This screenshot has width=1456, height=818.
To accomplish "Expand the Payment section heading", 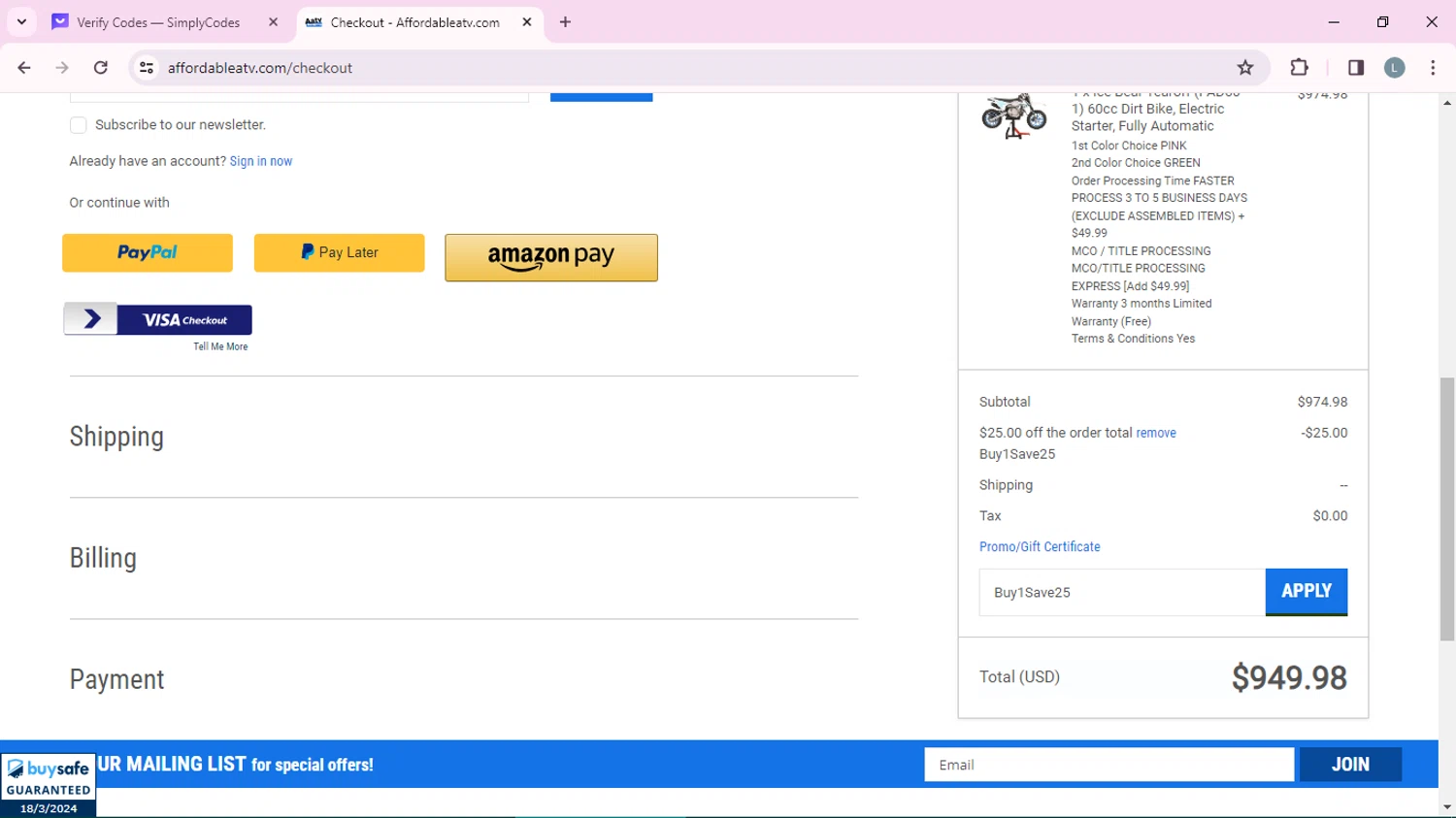I will 116,679.
